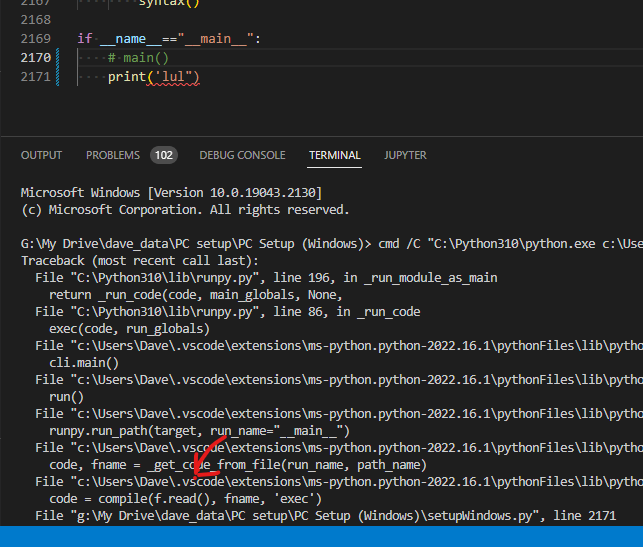643x547 pixels.
Task: Switch to the JUPYTER tab
Action: pyautogui.click(x=405, y=155)
